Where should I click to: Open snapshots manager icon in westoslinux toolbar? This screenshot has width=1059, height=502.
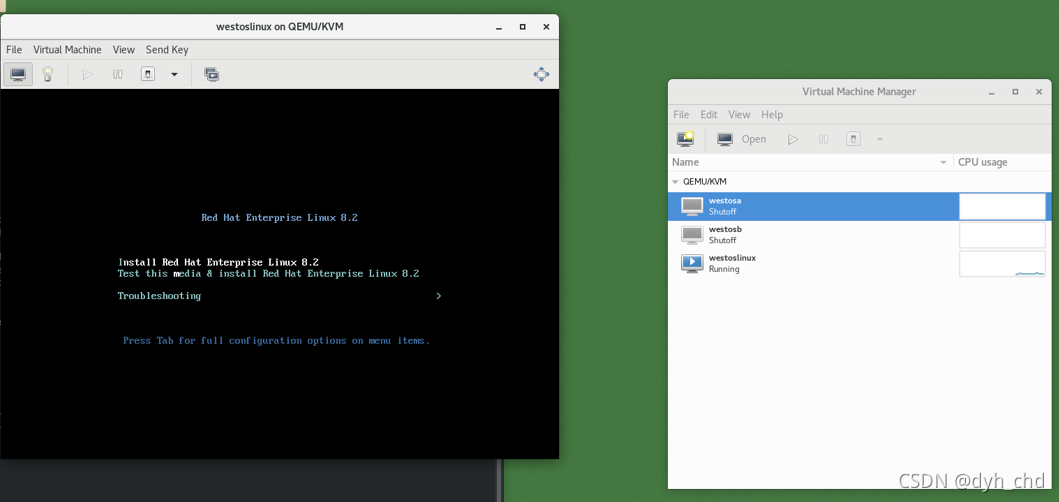211,74
